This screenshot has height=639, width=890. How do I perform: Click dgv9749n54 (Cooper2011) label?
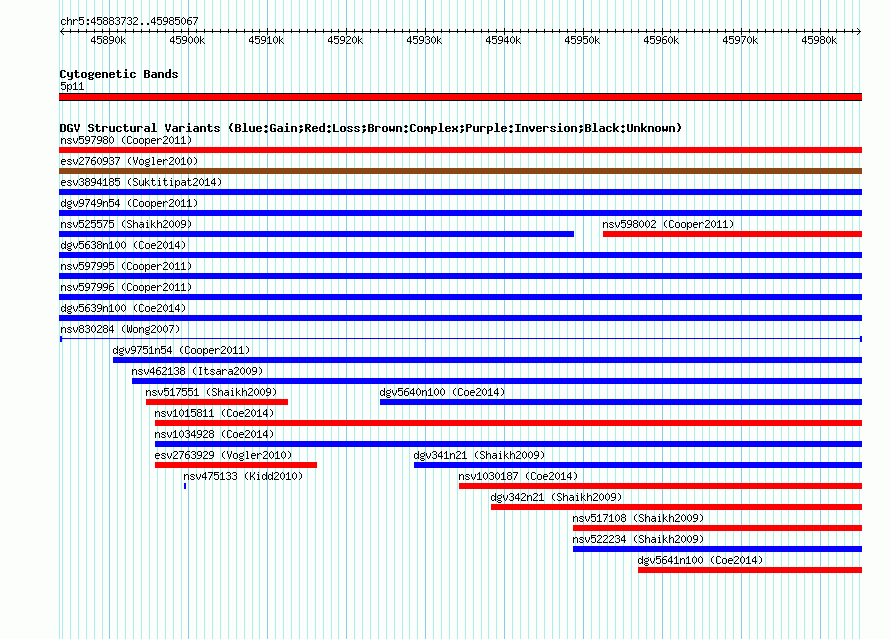(129, 203)
